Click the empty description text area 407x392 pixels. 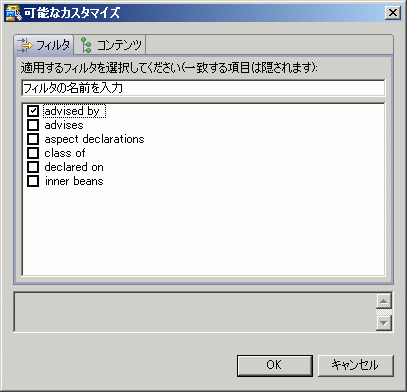(x=195, y=312)
